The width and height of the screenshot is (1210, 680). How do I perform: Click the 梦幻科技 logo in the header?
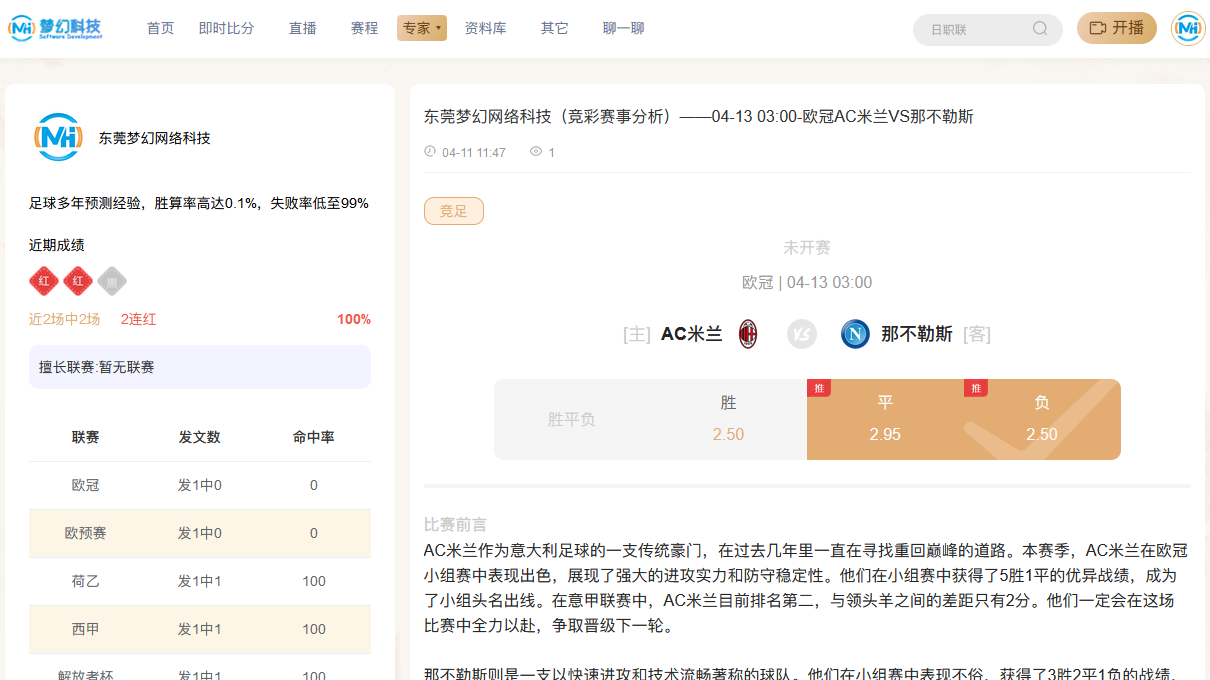coord(55,28)
